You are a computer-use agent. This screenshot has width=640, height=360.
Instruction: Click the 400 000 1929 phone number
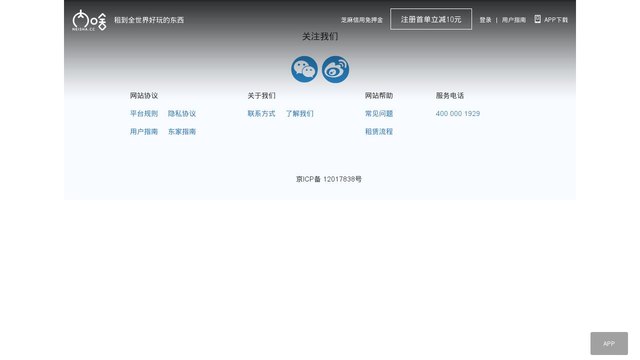tap(458, 113)
